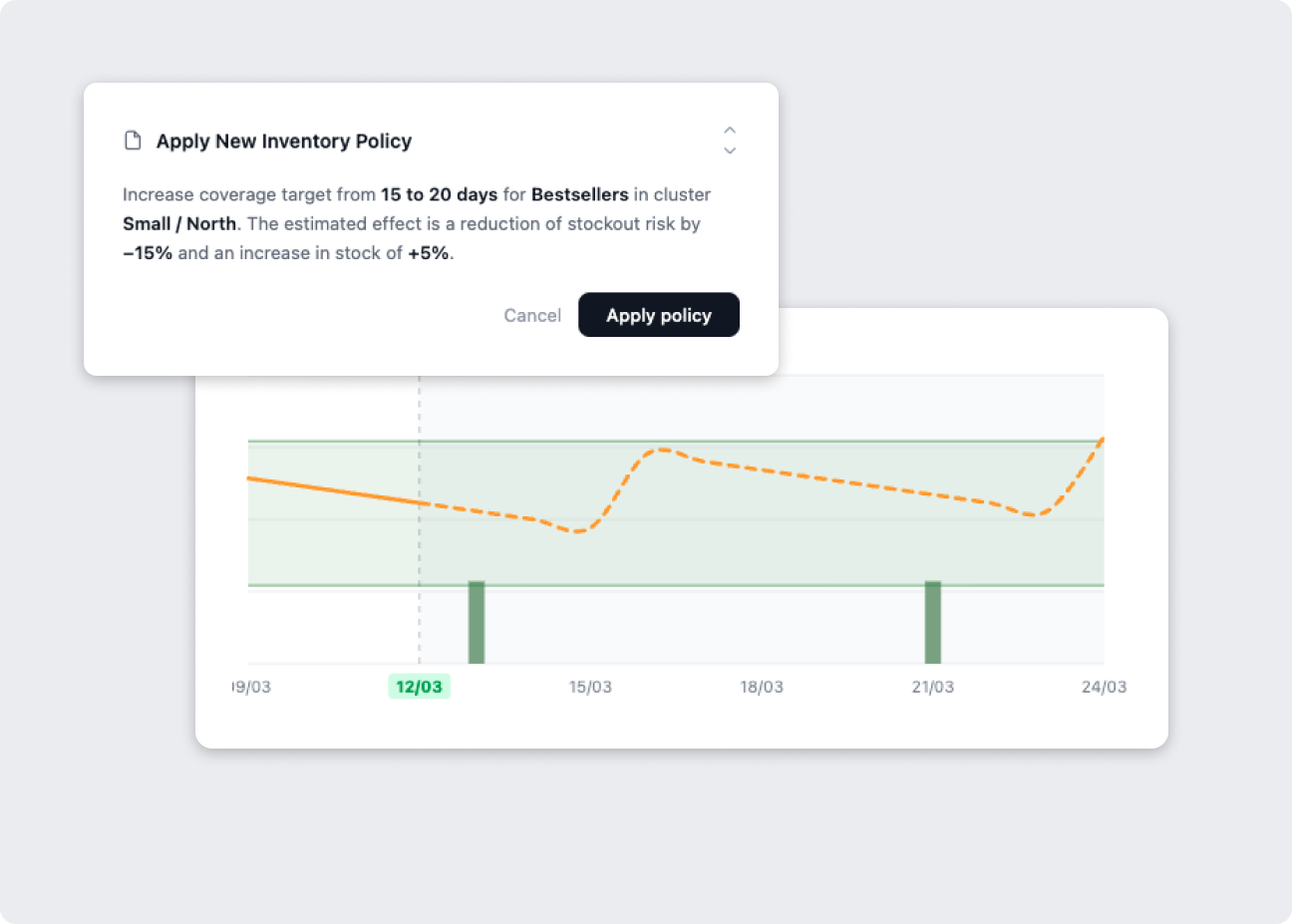Image resolution: width=1292 pixels, height=924 pixels.
Task: Click the 15/03 axis date label
Action: pos(590,687)
